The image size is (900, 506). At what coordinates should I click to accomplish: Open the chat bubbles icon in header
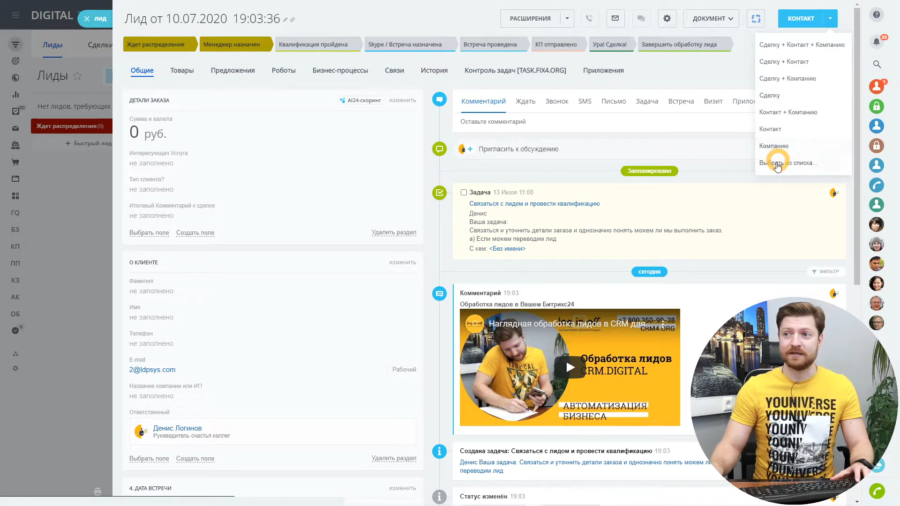click(641, 18)
